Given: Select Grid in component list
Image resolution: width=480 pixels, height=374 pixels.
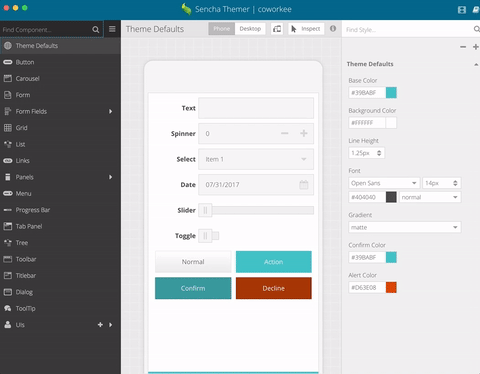Looking at the screenshot, I should 60,128.
